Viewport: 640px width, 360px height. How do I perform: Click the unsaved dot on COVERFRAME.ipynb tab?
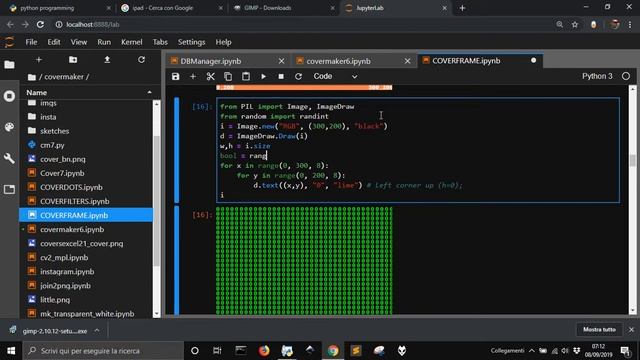click(x=533, y=60)
